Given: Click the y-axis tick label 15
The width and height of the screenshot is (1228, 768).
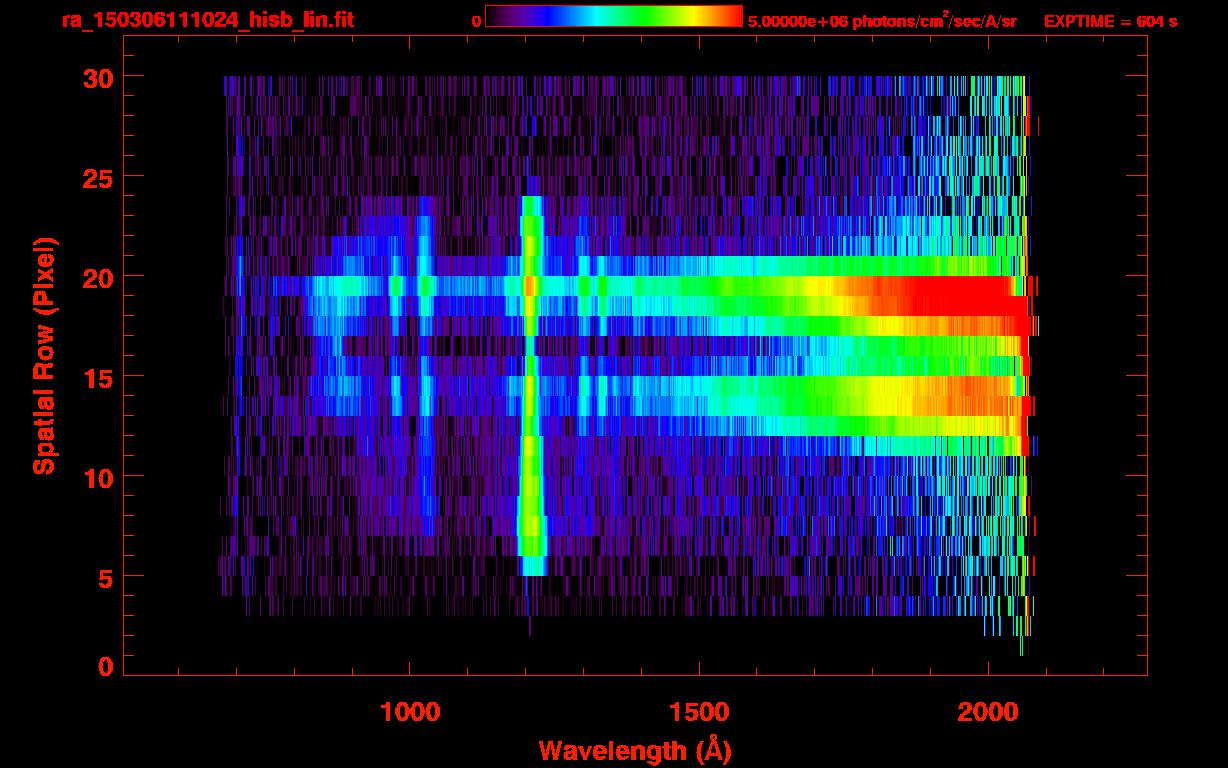Looking at the screenshot, I should point(96,377).
